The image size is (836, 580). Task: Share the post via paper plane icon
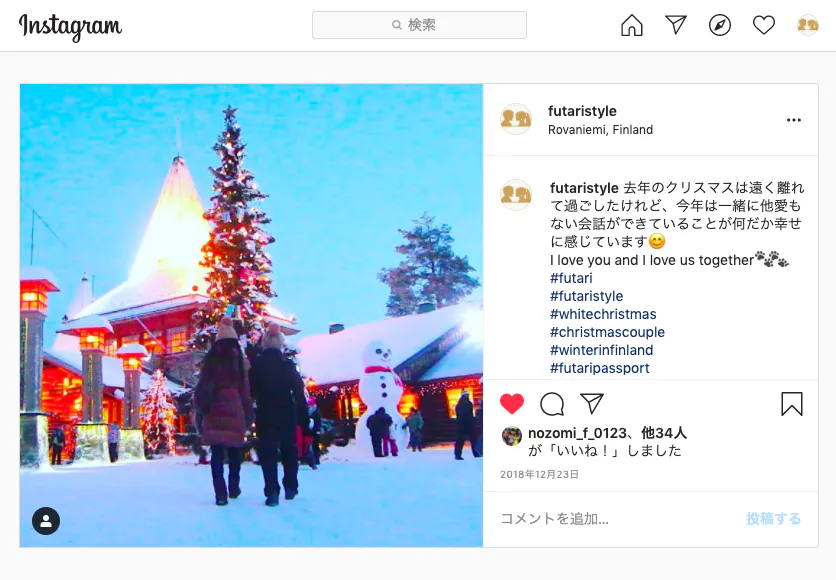[x=592, y=404]
